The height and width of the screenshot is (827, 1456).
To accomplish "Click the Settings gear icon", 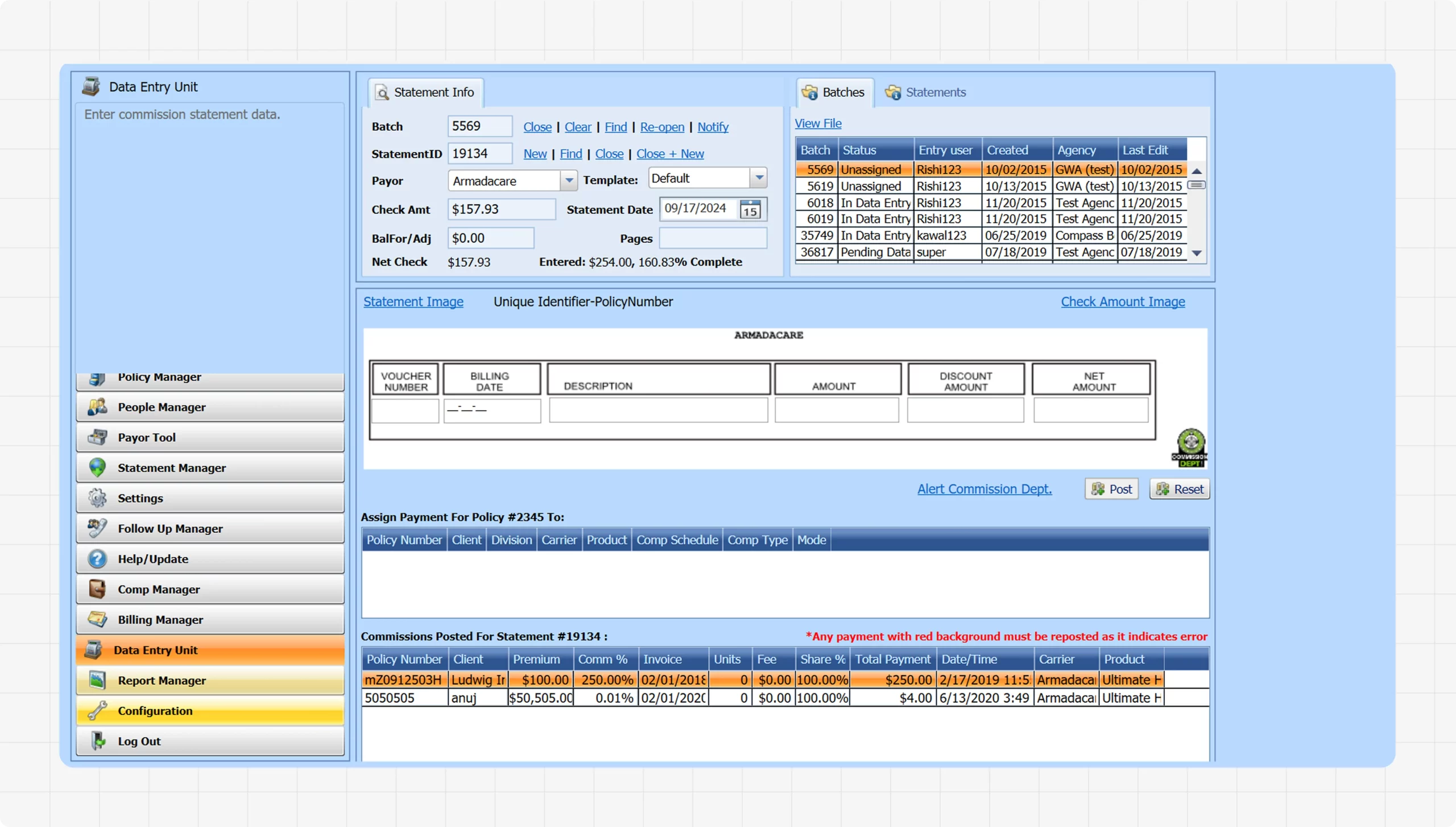I will click(97, 498).
